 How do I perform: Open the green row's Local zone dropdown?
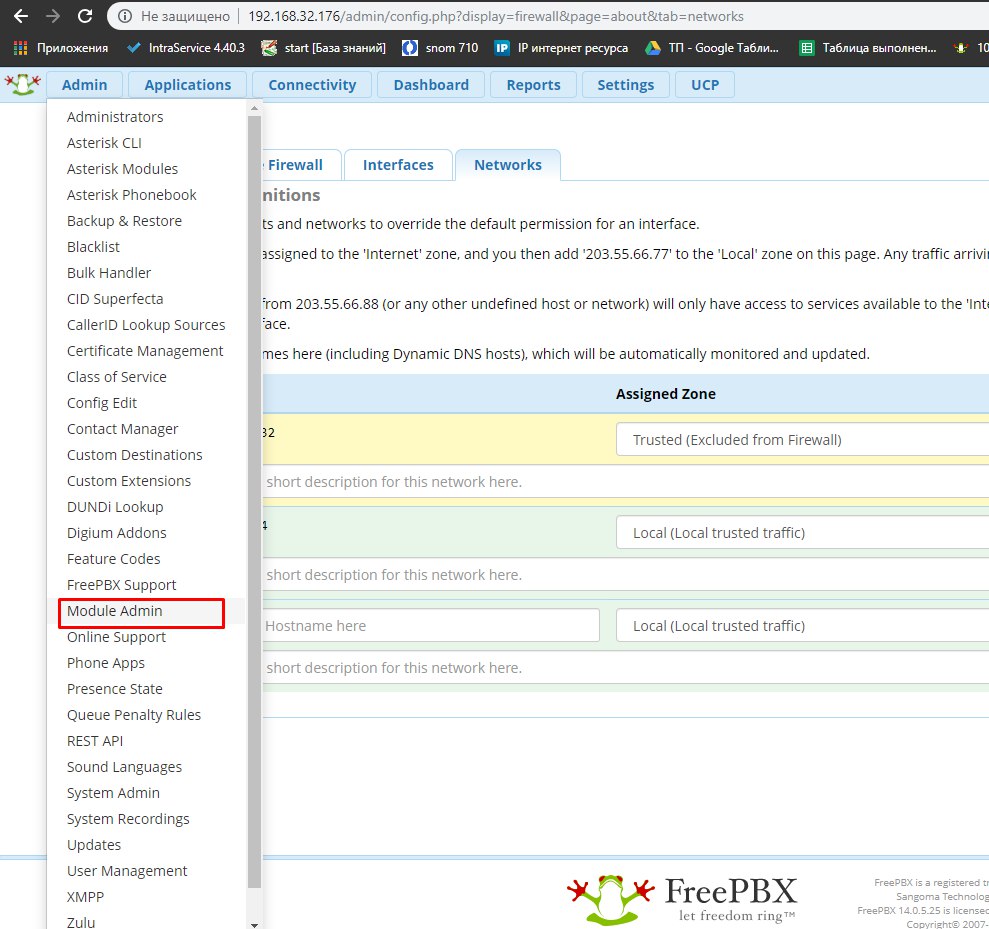click(802, 533)
